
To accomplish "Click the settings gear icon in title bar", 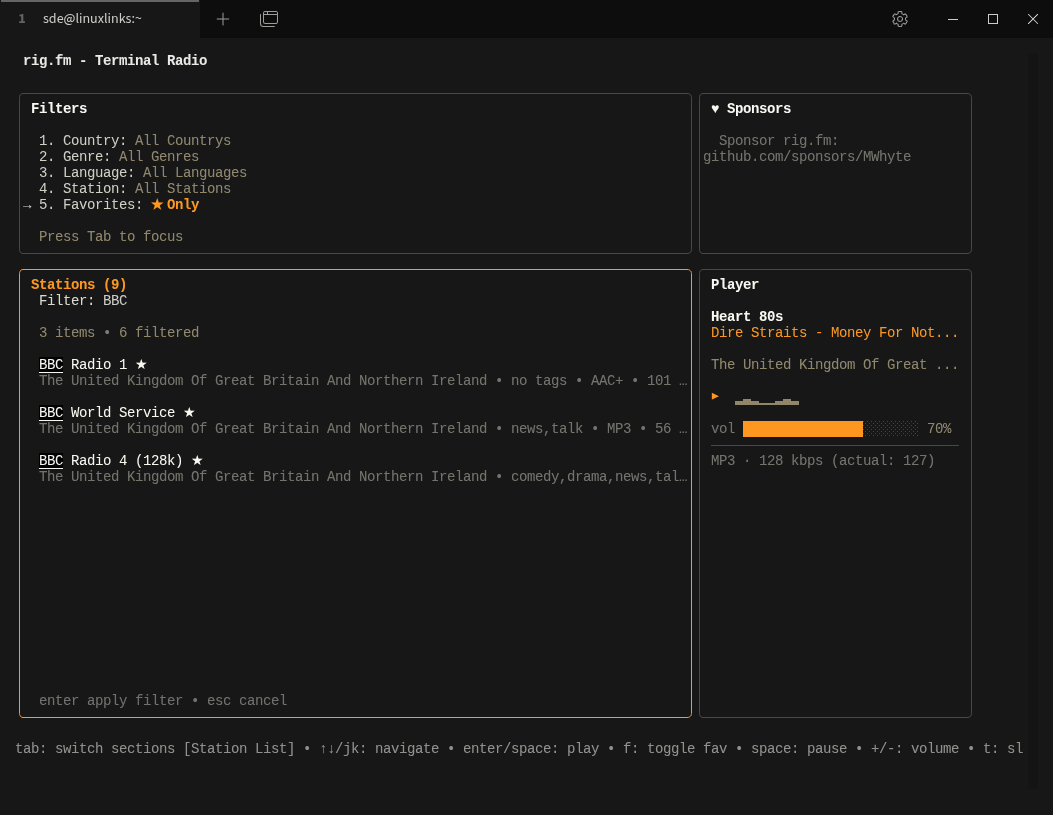I will point(899,19).
